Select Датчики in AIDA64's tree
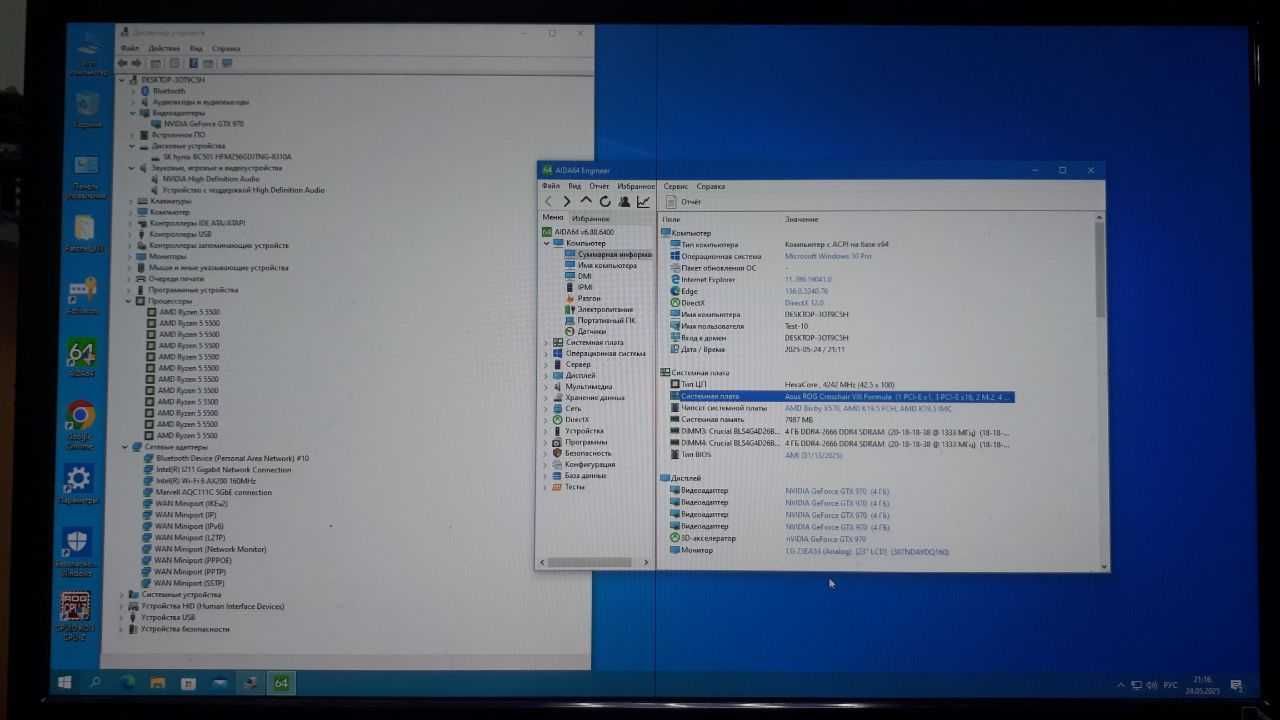The image size is (1280, 720). point(585,331)
